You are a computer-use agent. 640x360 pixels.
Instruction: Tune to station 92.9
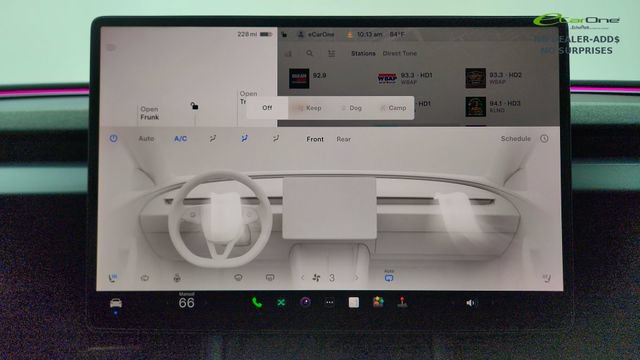pyautogui.click(x=308, y=78)
